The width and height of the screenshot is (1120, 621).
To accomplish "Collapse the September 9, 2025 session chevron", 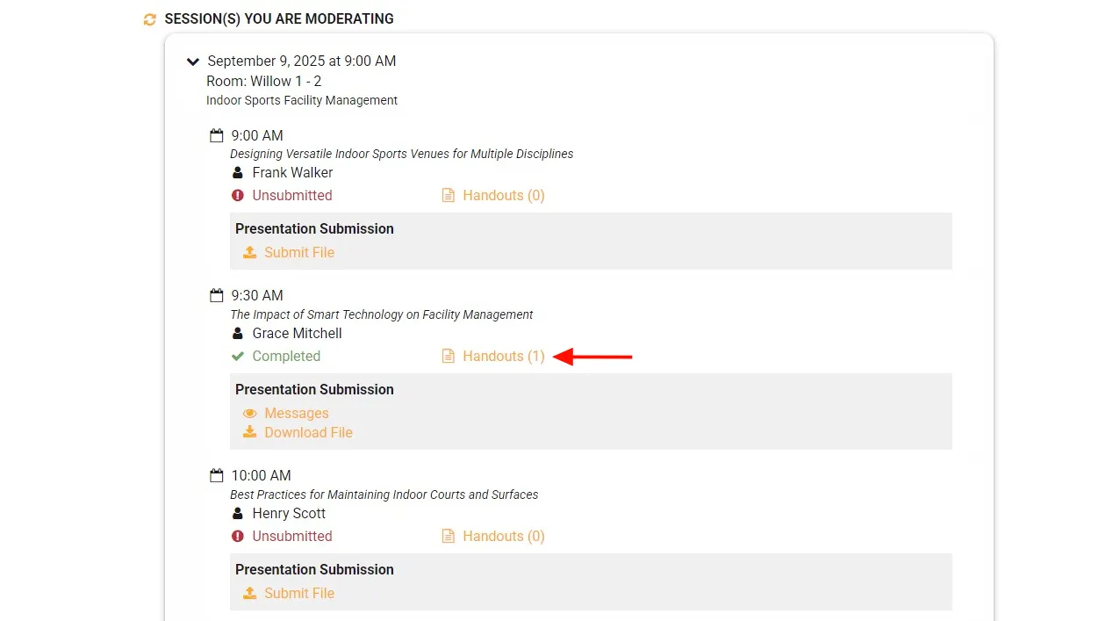I will (x=193, y=61).
